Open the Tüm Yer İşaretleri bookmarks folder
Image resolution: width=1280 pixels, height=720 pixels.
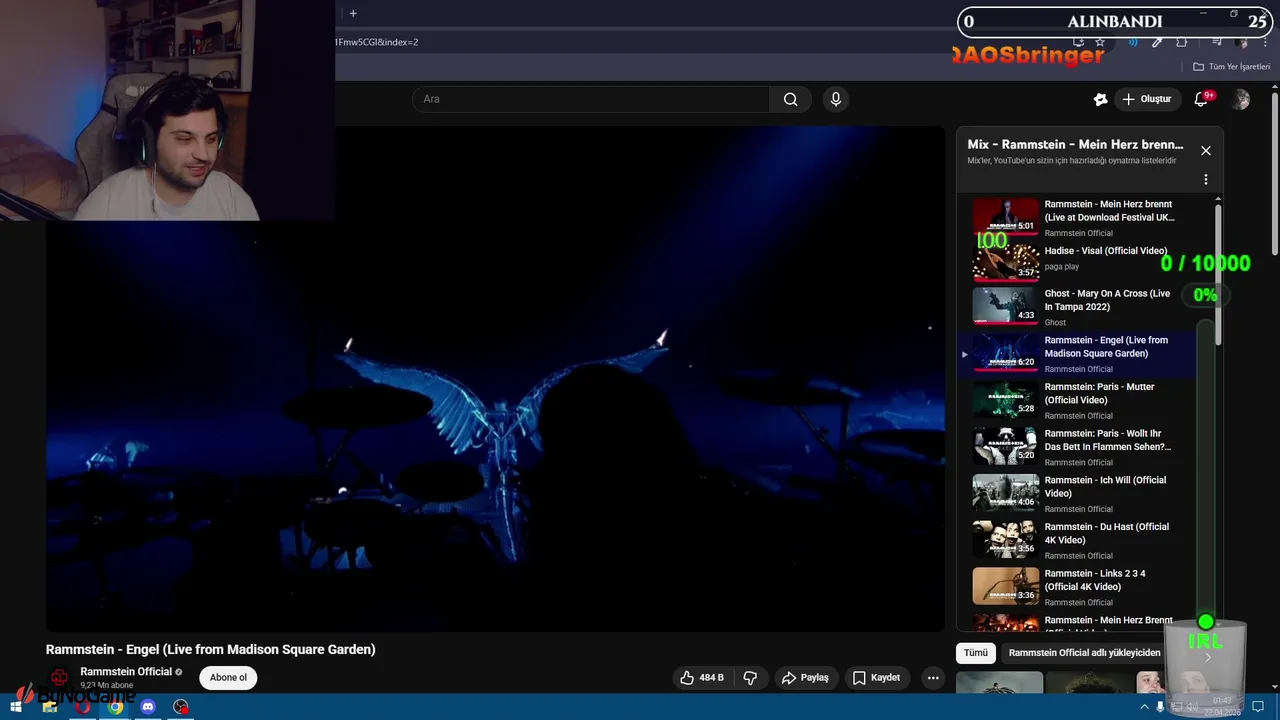click(1231, 67)
